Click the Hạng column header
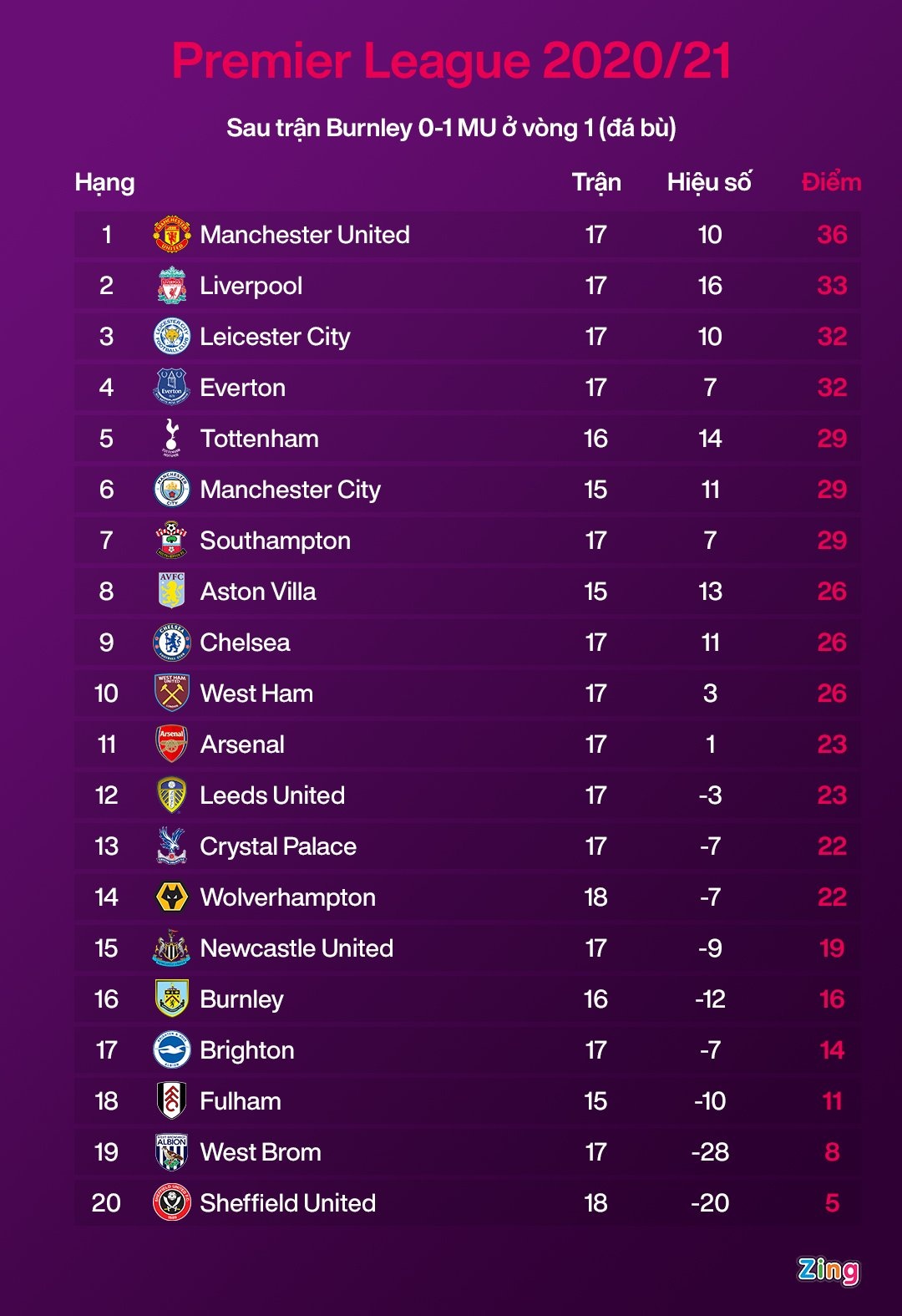The width and height of the screenshot is (902, 1316). (x=104, y=182)
